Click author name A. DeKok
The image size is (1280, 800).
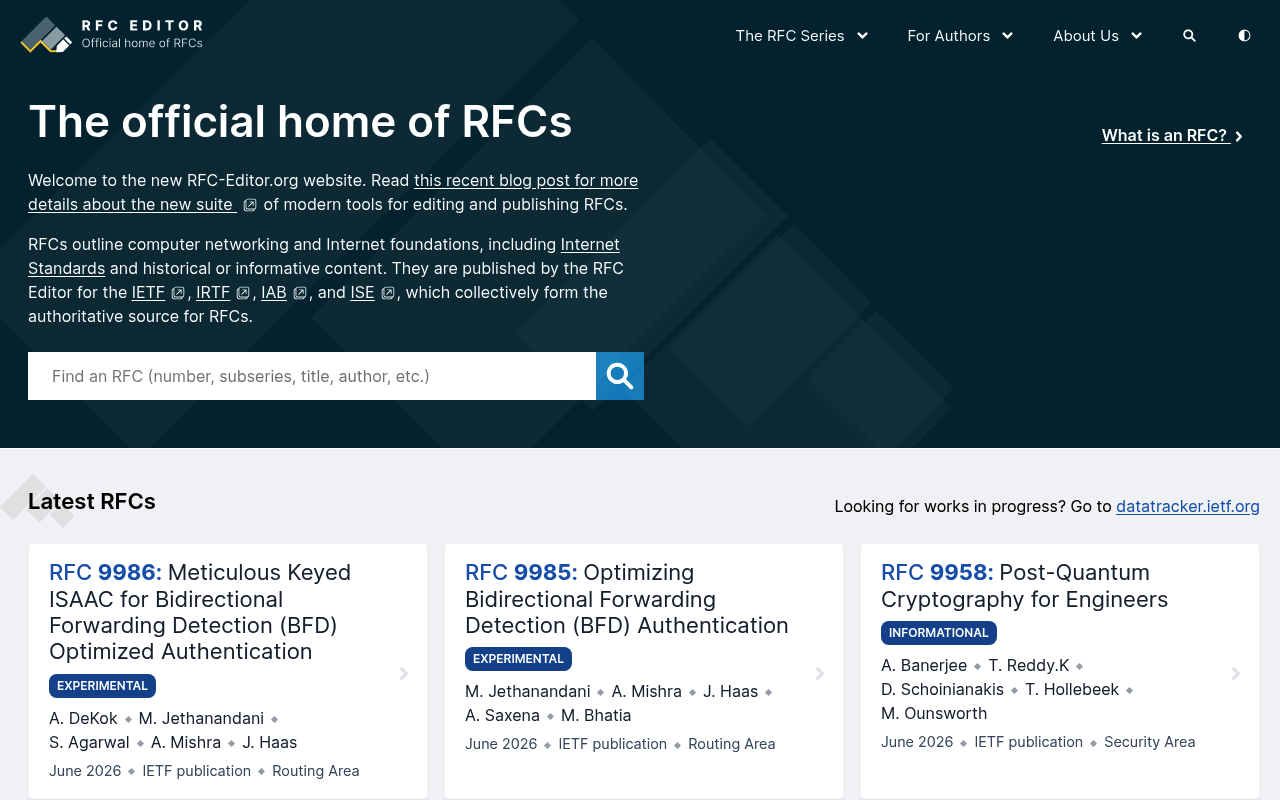(83, 718)
